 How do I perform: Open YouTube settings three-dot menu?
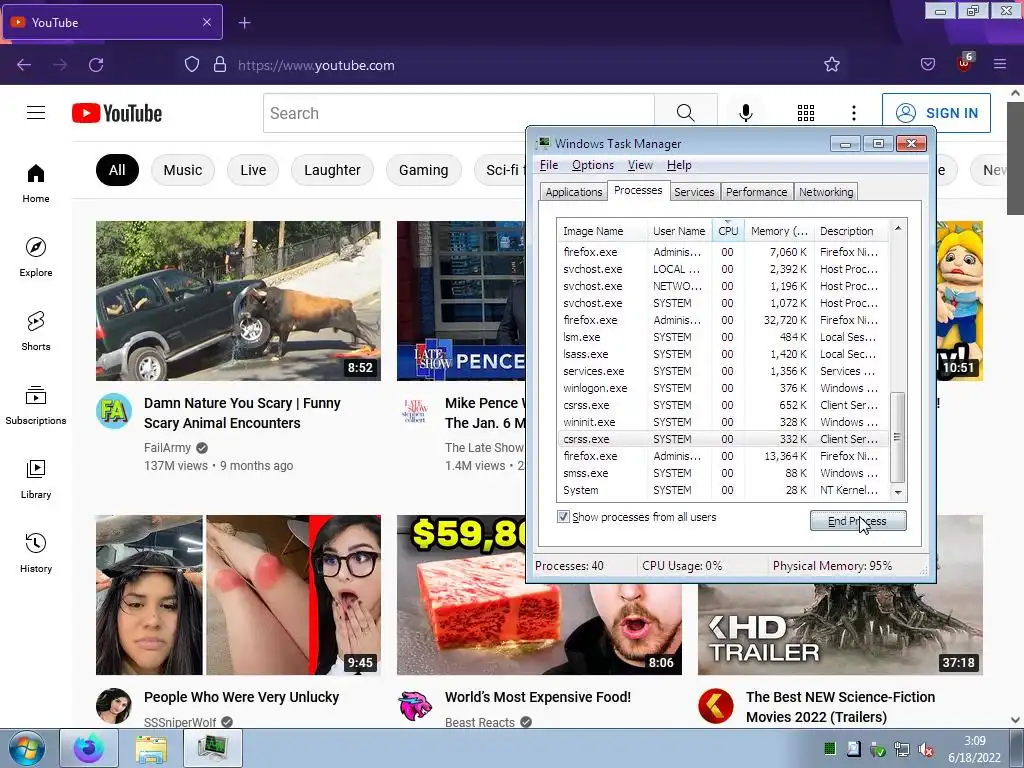tap(854, 113)
